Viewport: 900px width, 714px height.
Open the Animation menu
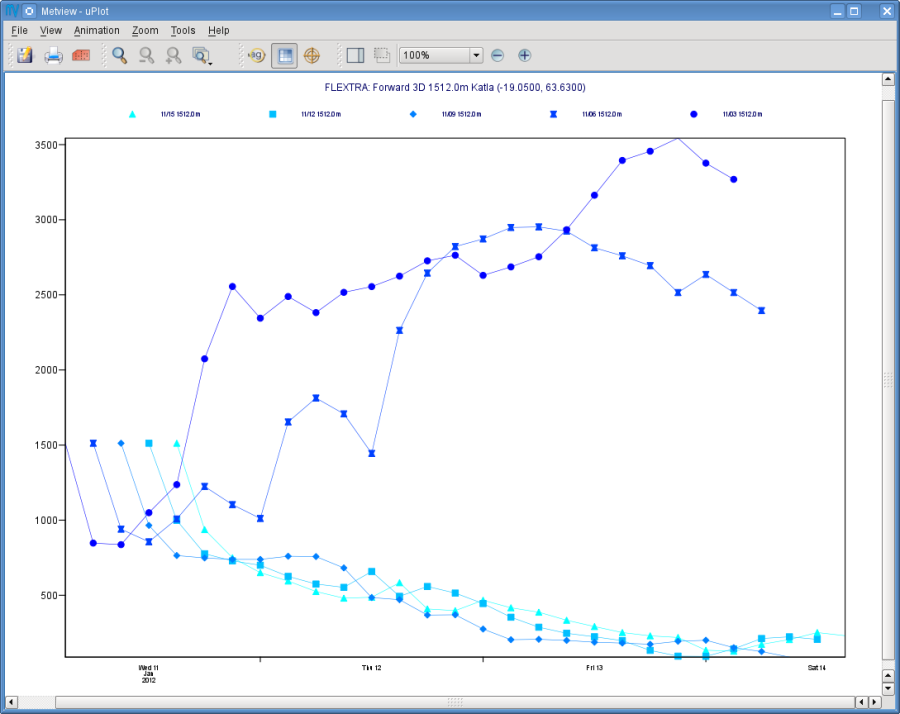pyautogui.click(x=96, y=30)
